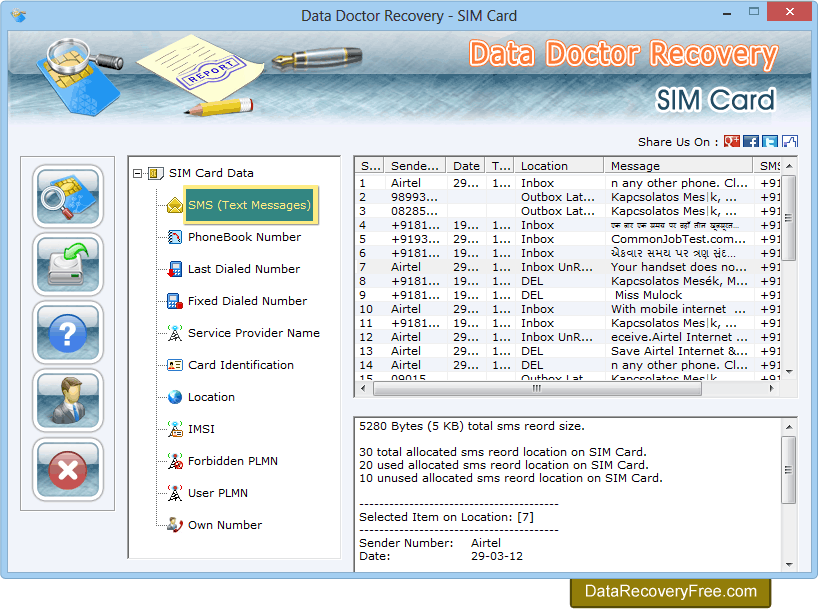Share on Twitter icon
The height and width of the screenshot is (609, 818).
[770, 141]
